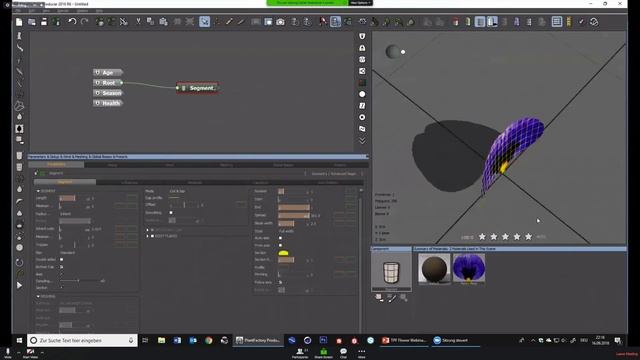640x360 pixels.
Task: Toggle checkbox of the lower tree row
Action: (152, 236)
